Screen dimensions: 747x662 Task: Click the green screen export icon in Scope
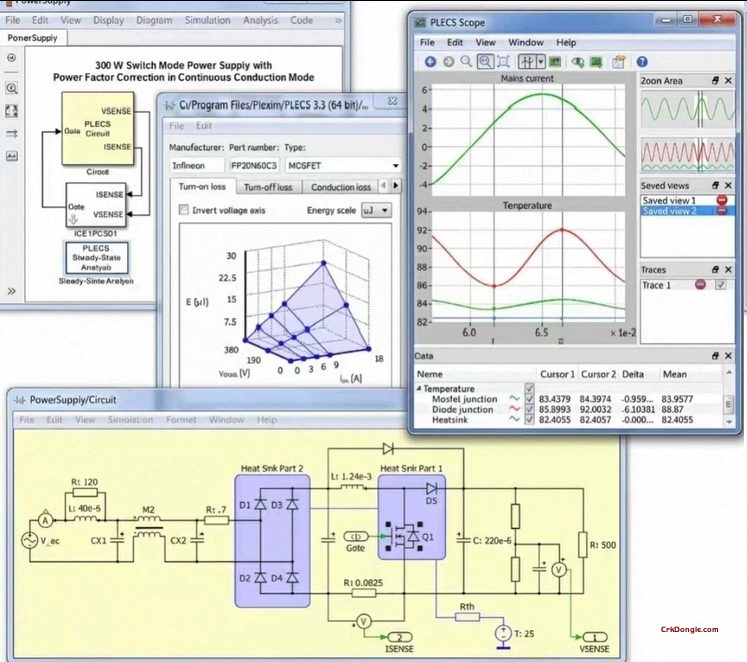(x=596, y=62)
